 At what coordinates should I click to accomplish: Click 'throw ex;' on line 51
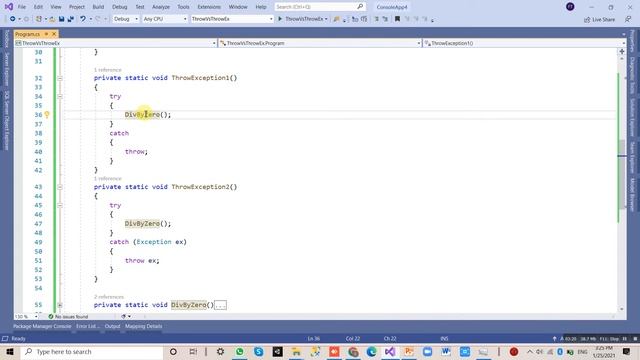142,260
